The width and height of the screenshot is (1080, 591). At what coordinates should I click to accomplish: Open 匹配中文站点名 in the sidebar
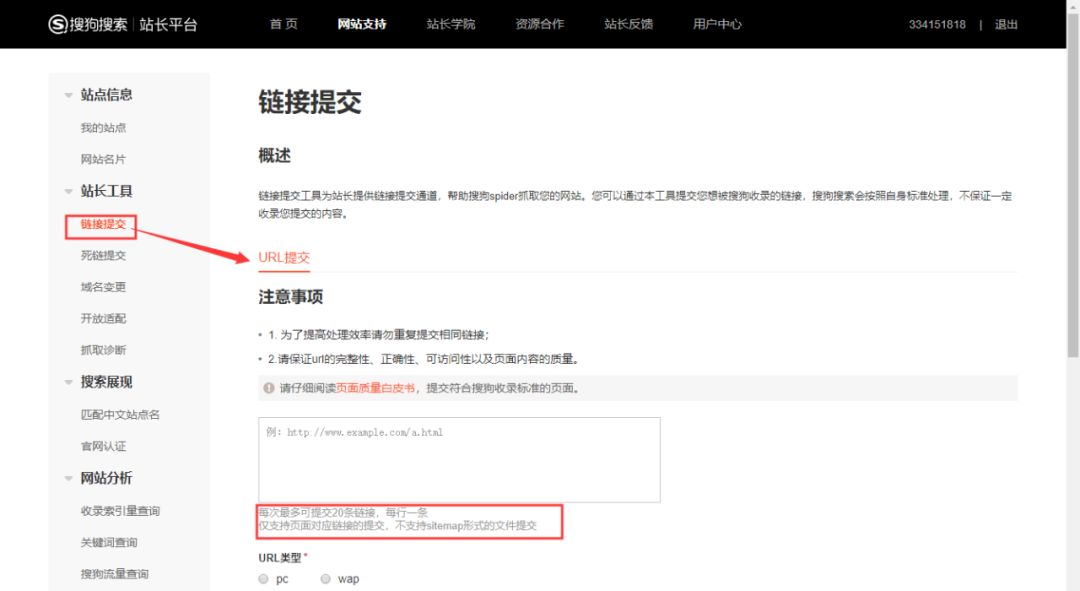pos(120,415)
